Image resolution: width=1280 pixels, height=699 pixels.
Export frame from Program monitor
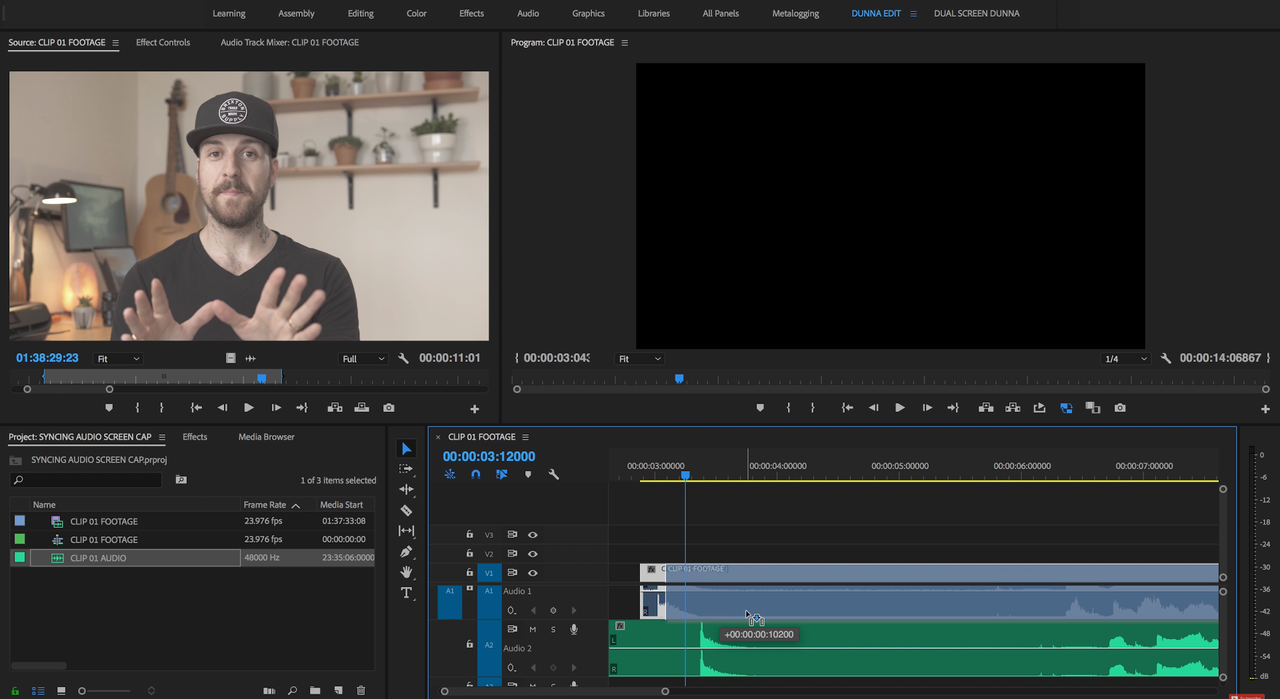pos(1120,408)
